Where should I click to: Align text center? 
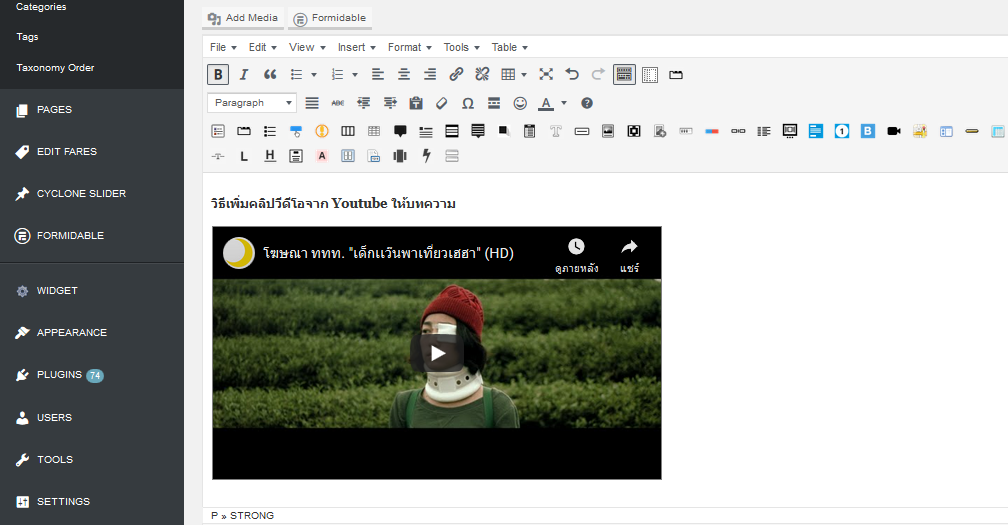tap(404, 75)
